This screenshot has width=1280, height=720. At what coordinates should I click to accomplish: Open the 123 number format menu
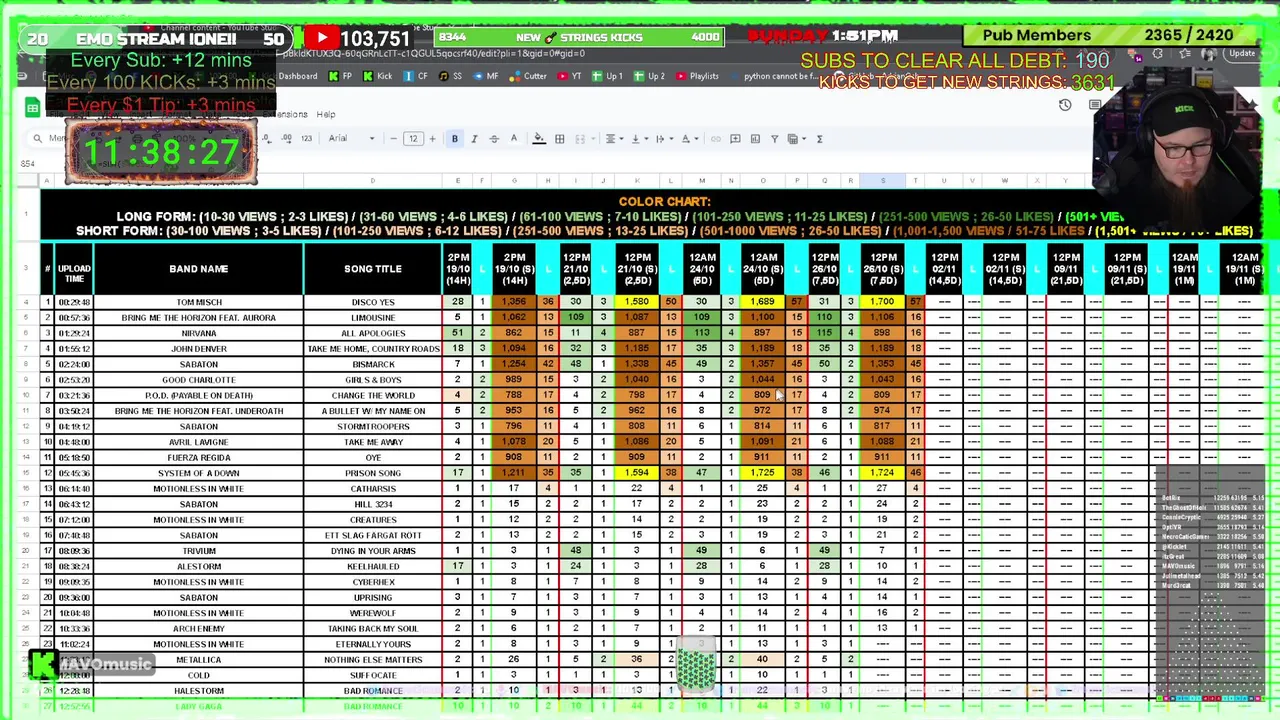pyautogui.click(x=306, y=139)
